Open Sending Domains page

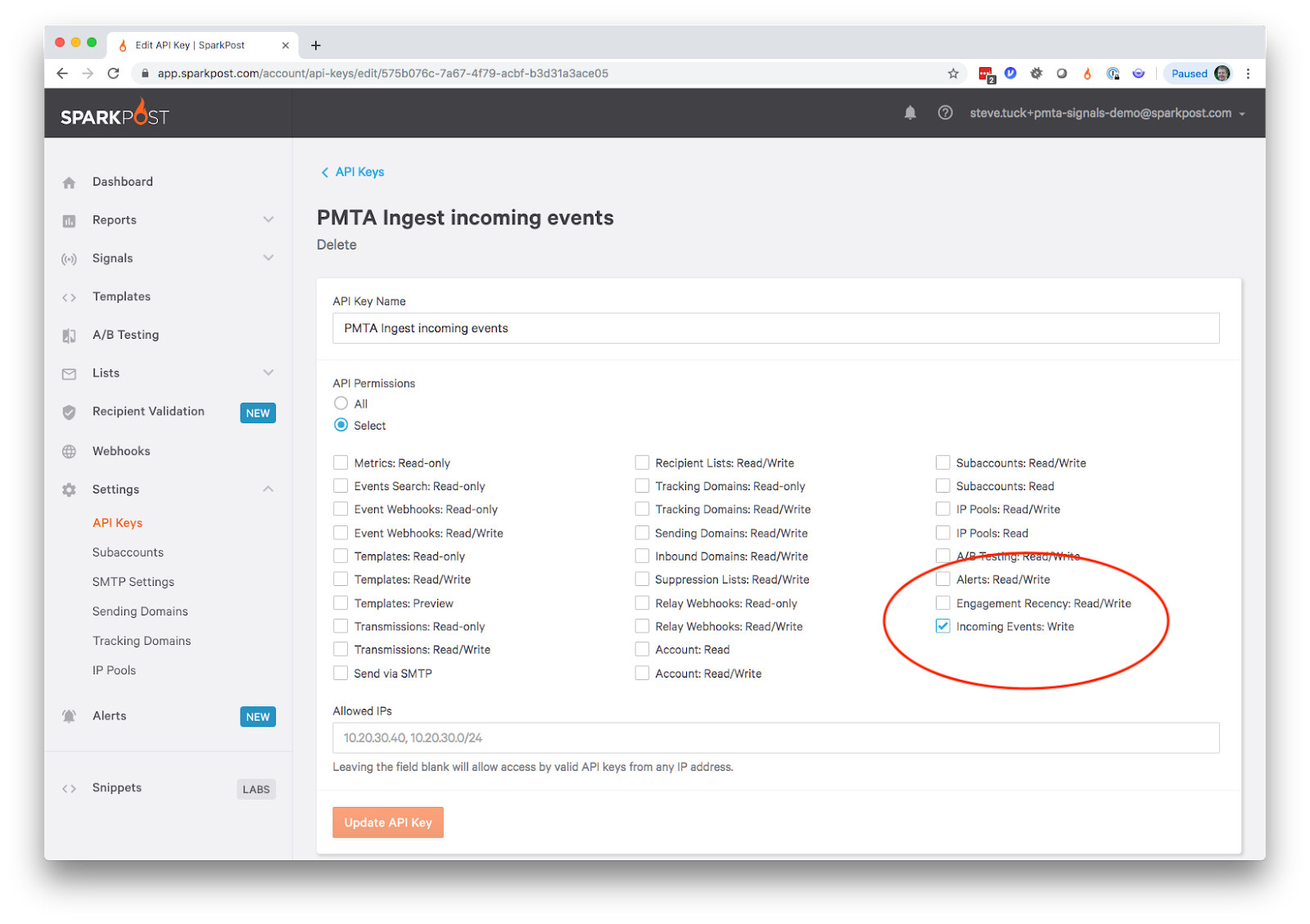click(x=140, y=611)
